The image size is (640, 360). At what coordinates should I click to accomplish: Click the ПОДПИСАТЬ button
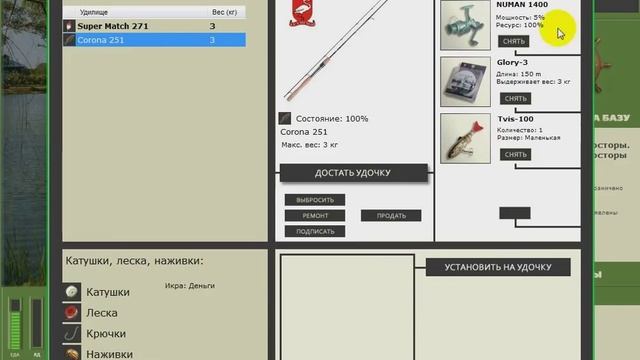(x=315, y=231)
